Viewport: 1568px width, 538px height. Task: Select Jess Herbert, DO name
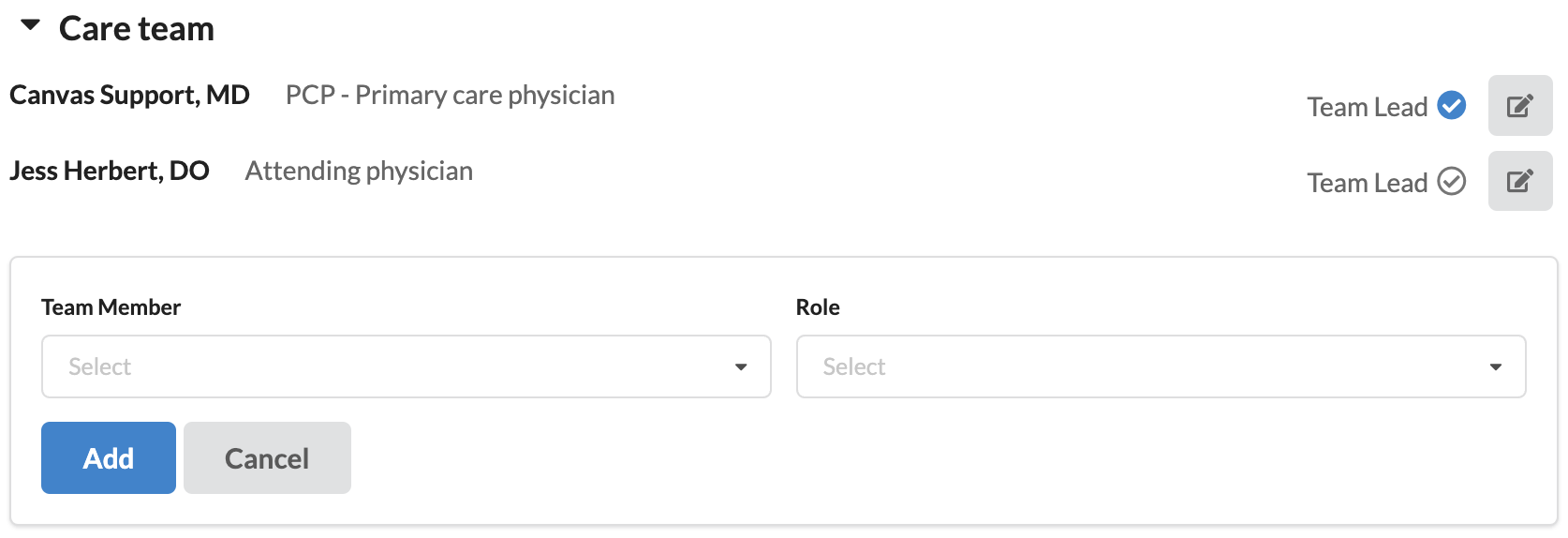110,171
